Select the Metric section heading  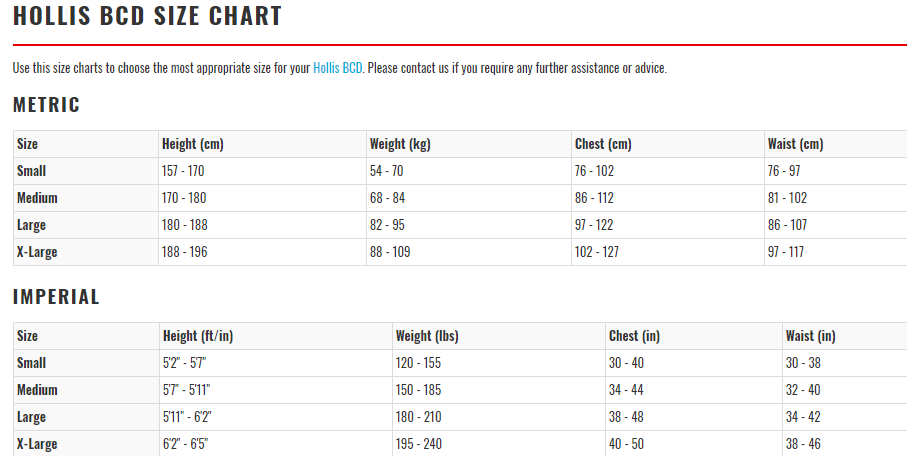click(x=46, y=105)
